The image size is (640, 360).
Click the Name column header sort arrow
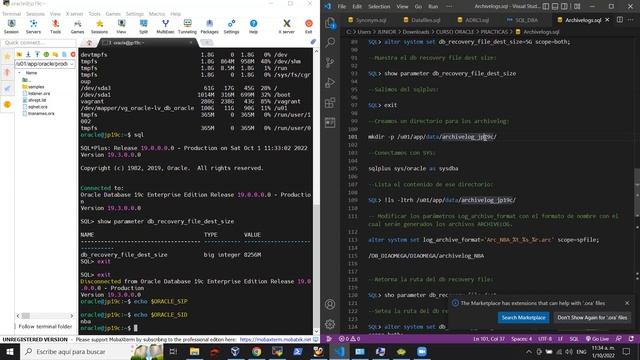tap(19, 73)
